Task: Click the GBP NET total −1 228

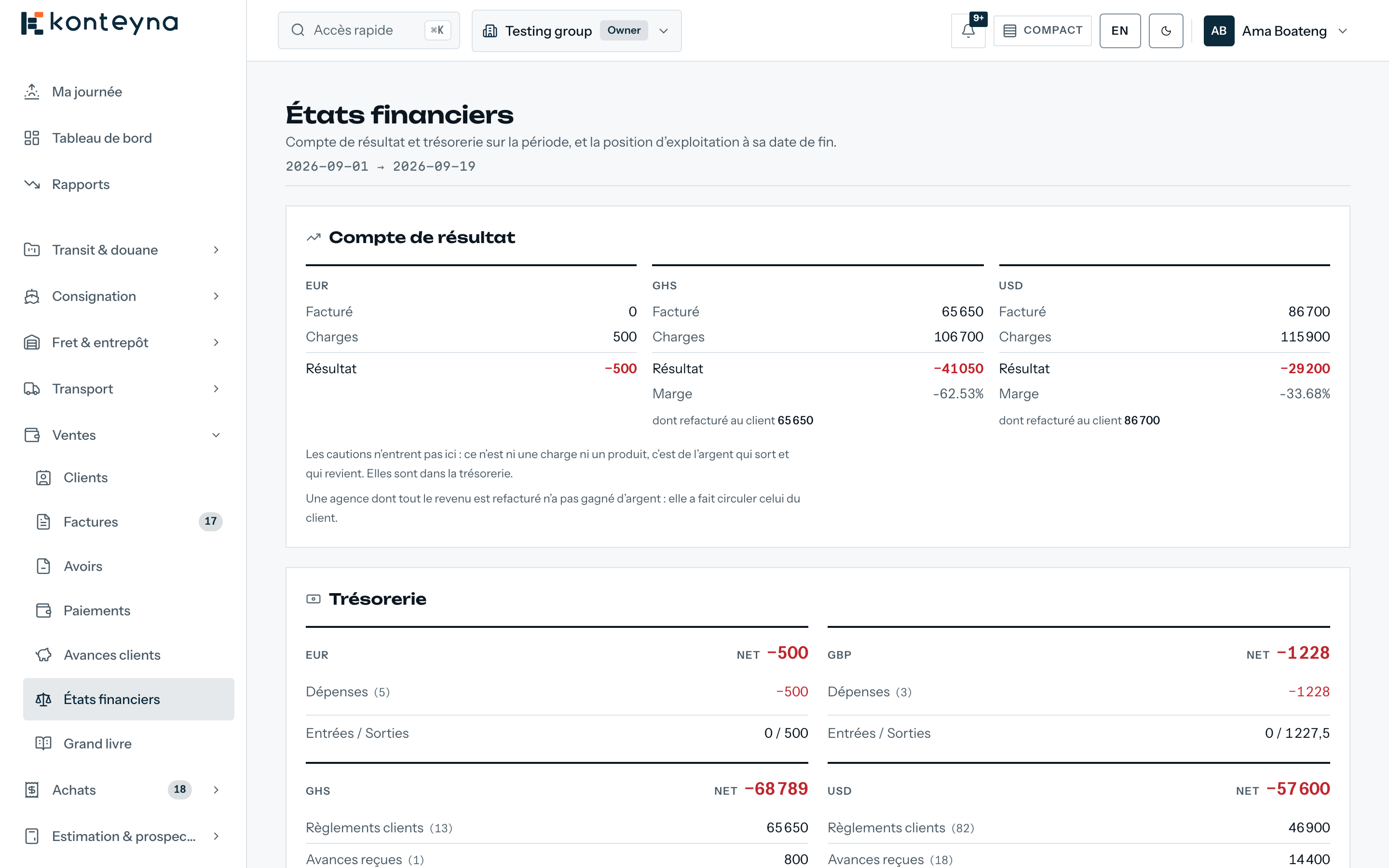Action: [x=1303, y=653]
